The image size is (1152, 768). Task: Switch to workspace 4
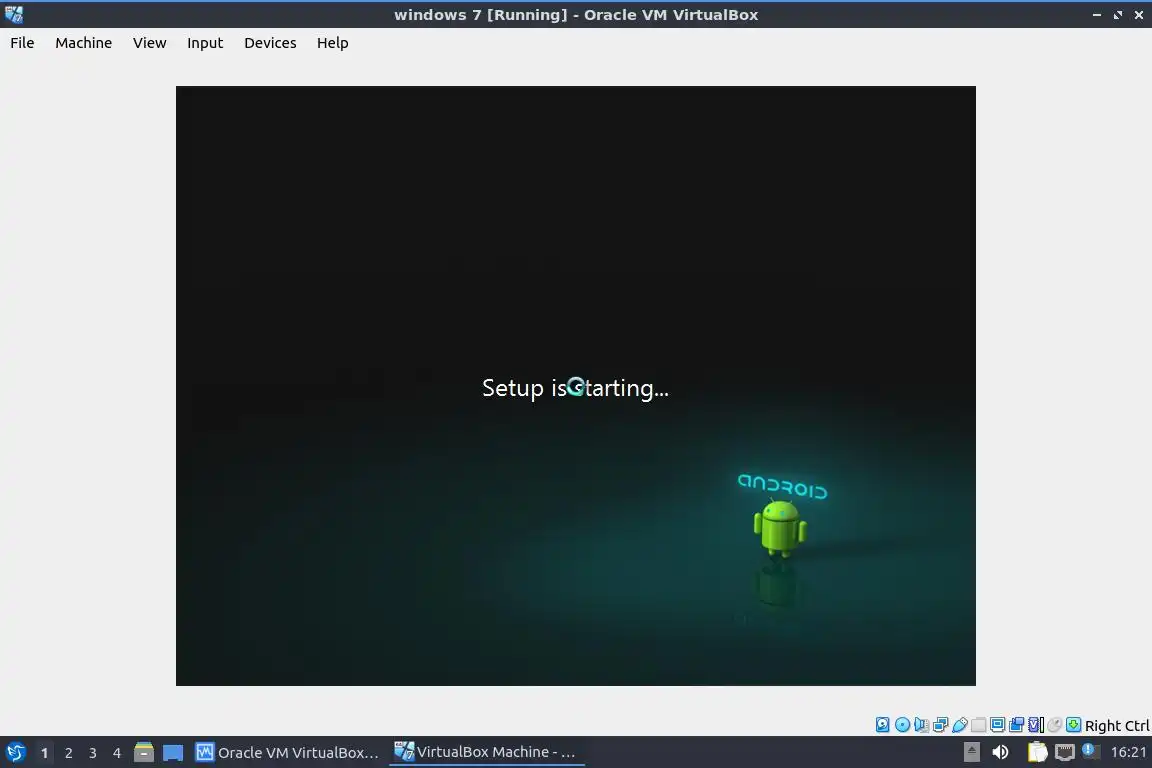pos(117,753)
